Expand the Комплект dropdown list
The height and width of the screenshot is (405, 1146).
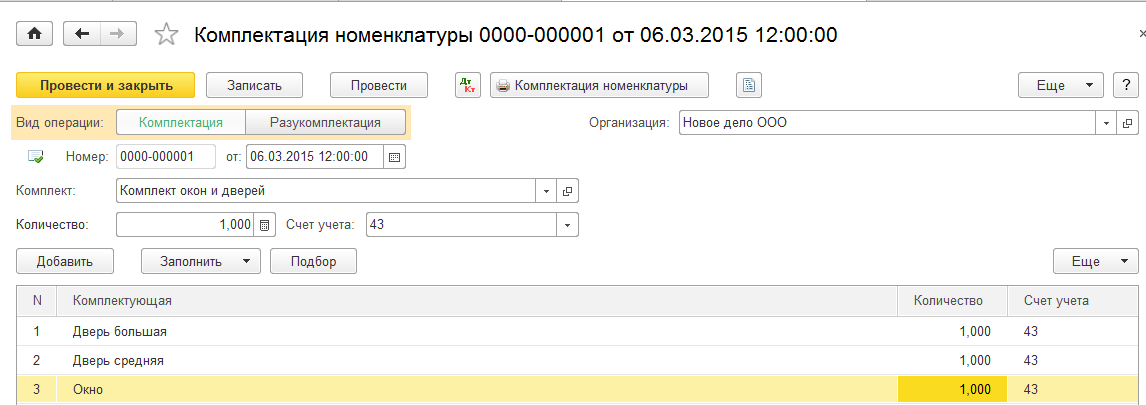(546, 190)
